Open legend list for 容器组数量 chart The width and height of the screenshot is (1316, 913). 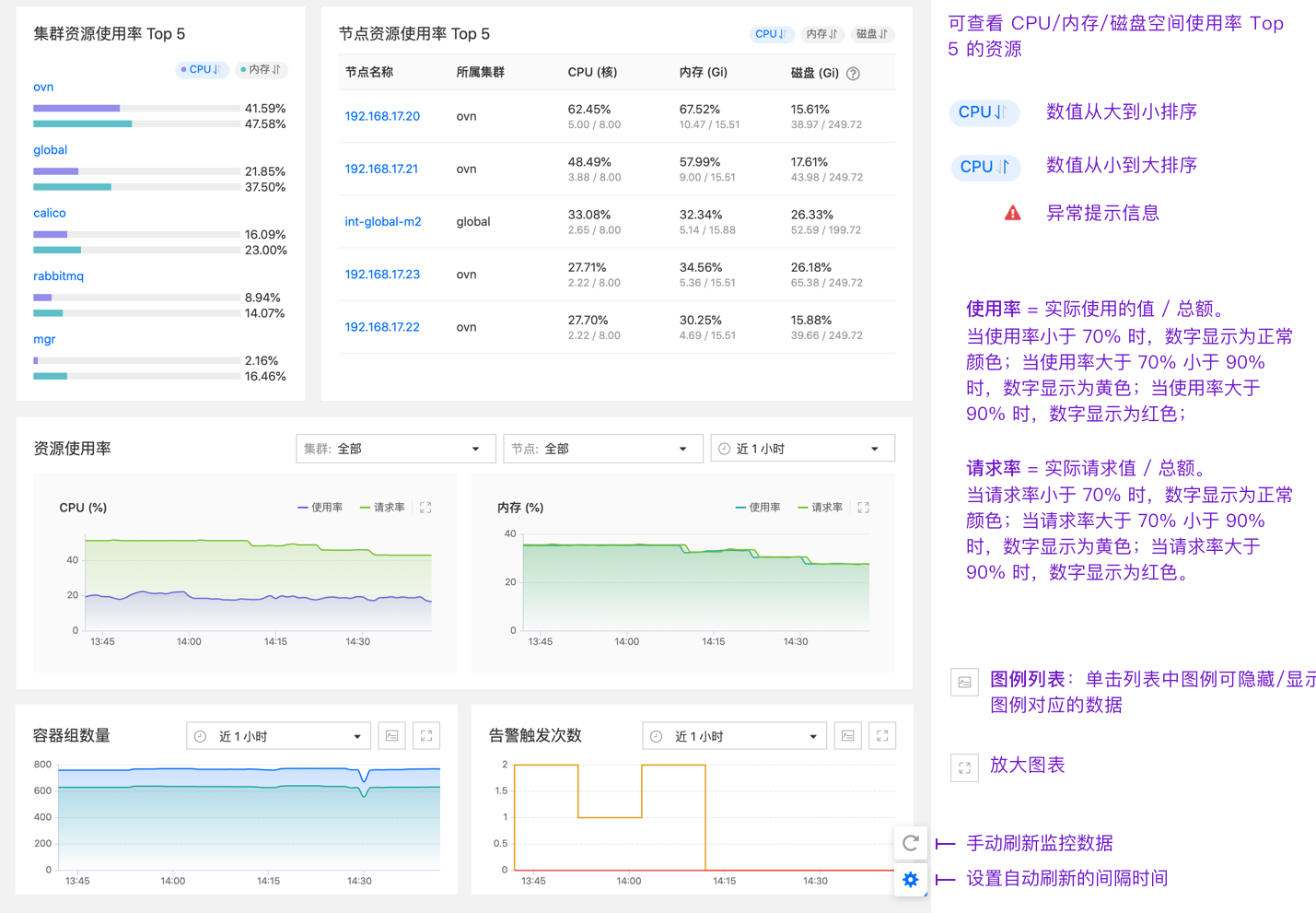[392, 736]
